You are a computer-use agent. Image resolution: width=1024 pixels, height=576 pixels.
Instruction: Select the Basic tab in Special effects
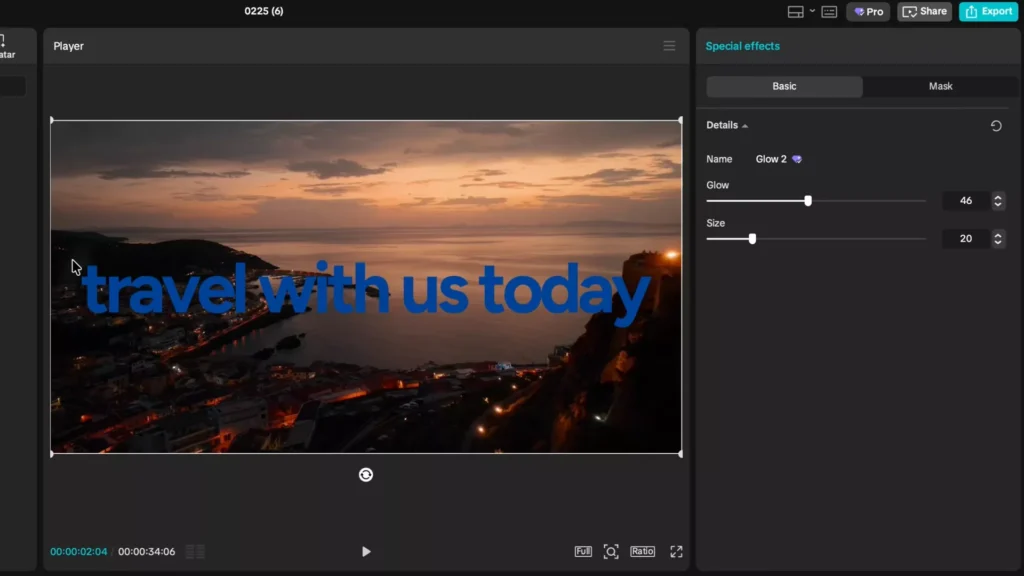click(x=784, y=87)
